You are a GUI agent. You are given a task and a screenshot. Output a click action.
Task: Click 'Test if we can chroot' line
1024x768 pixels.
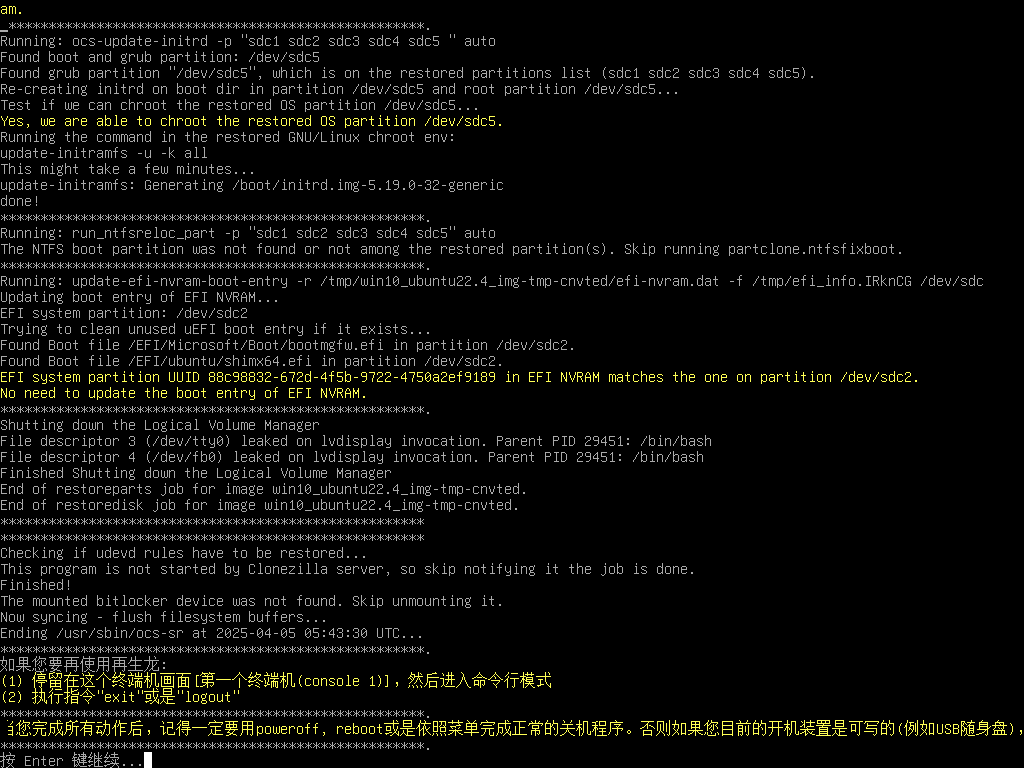[240, 105]
